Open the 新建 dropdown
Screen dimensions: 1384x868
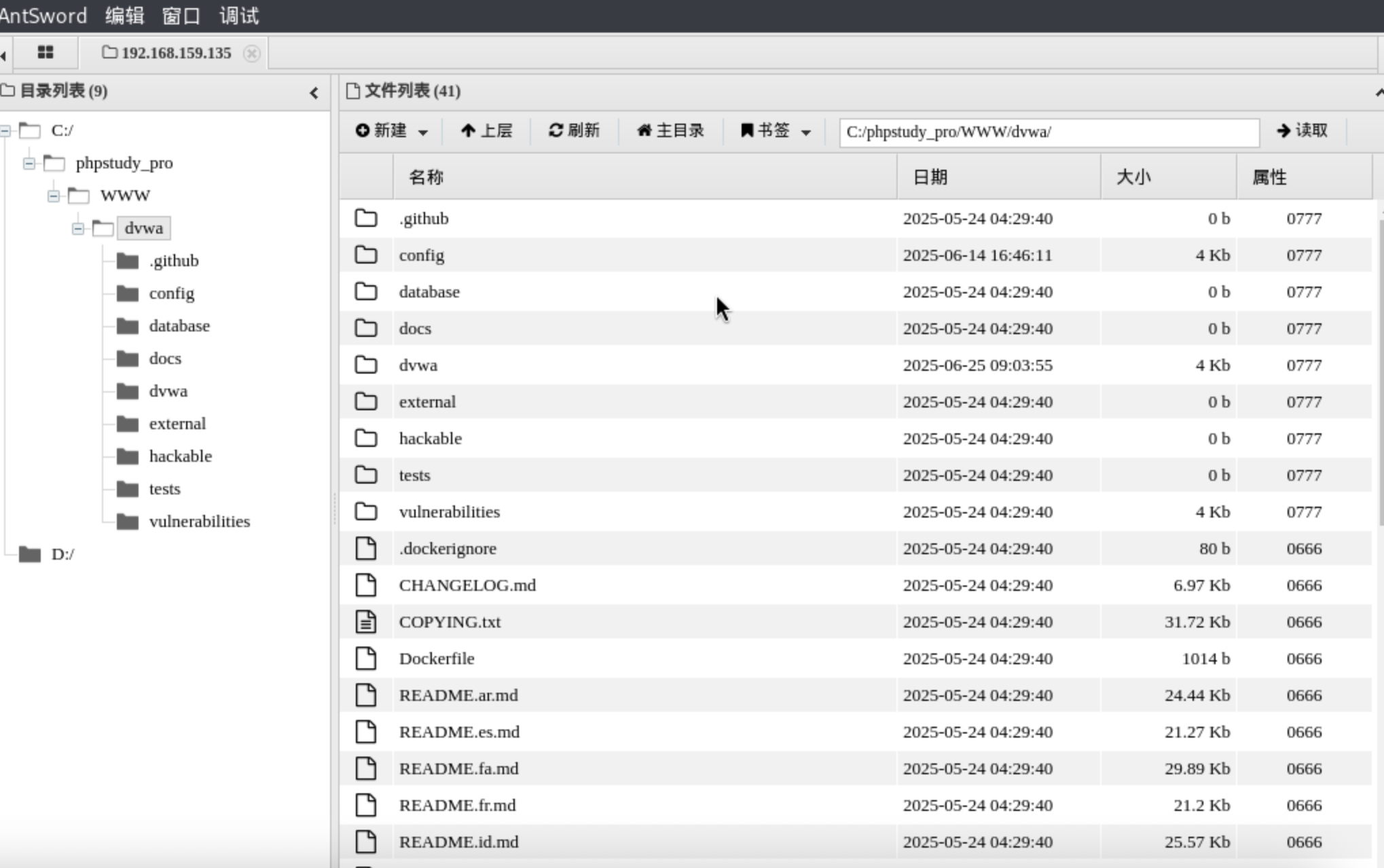point(392,130)
